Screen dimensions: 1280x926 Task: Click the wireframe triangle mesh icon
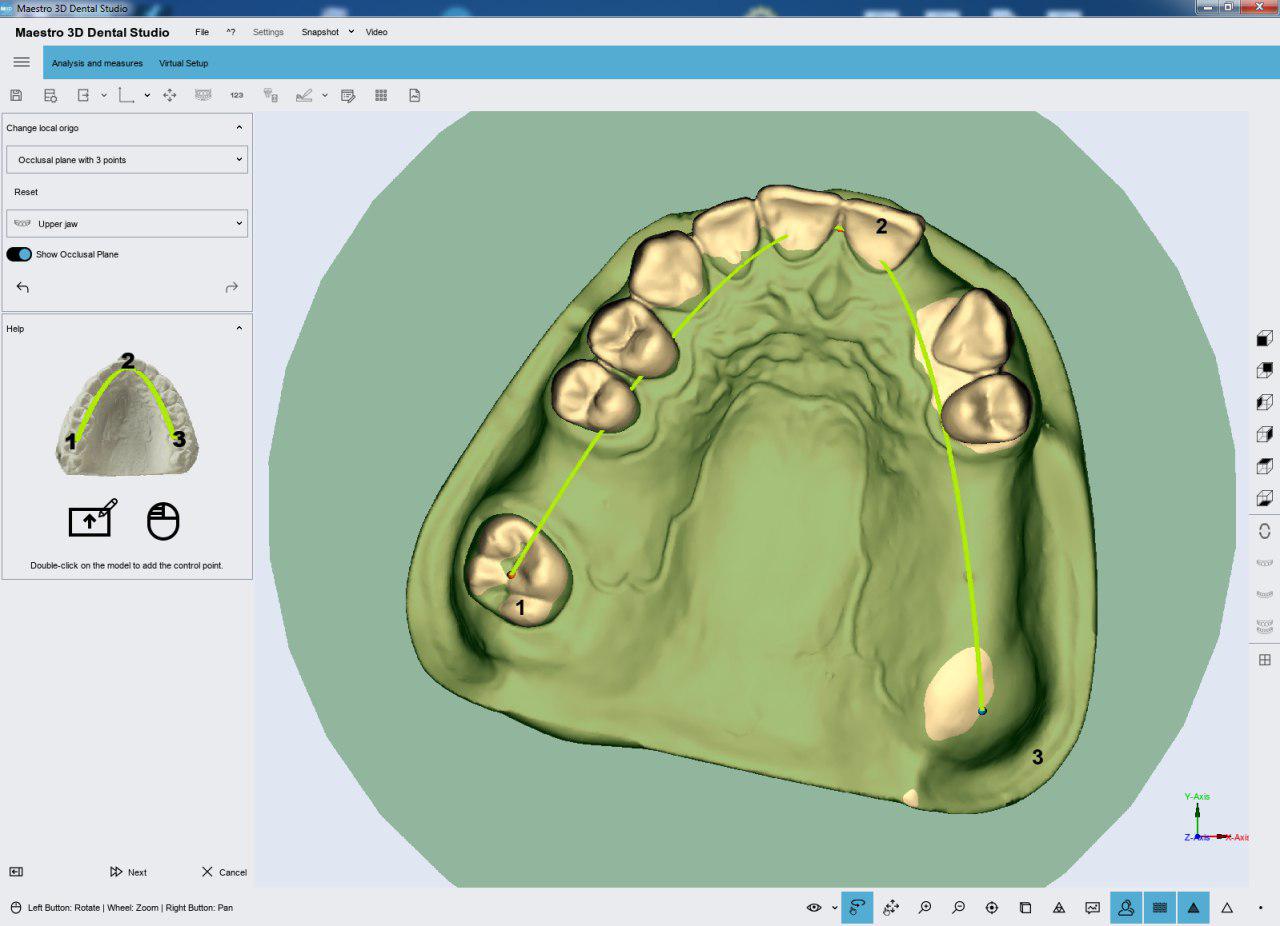tap(1058, 907)
